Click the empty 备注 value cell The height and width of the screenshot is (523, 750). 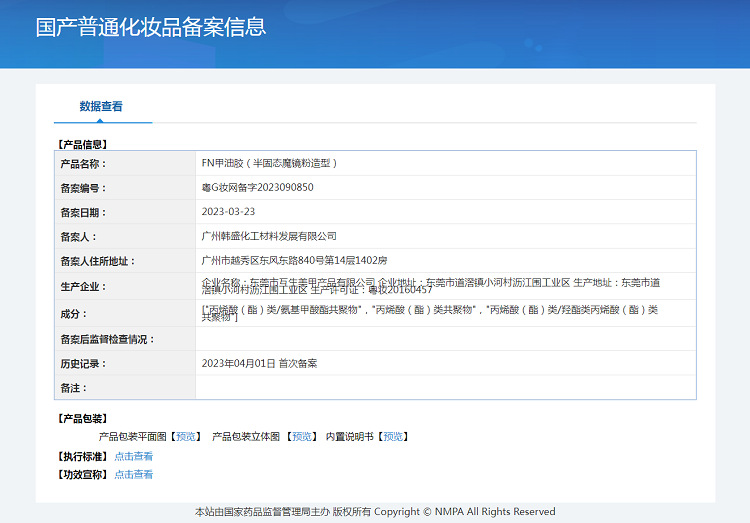pyautogui.click(x=445, y=387)
